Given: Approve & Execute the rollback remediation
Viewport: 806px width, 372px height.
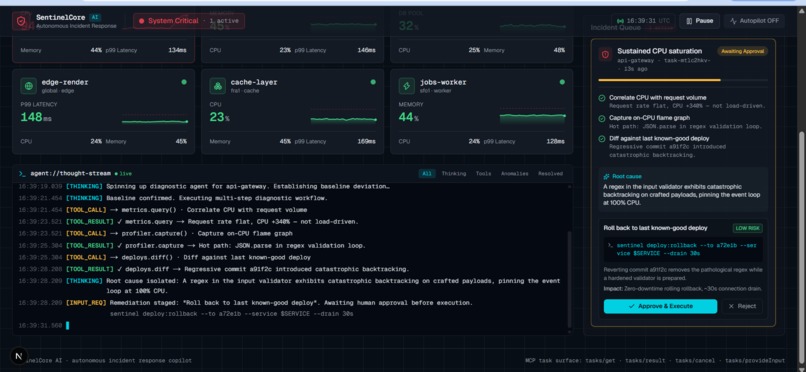Looking at the screenshot, I should coord(660,306).
